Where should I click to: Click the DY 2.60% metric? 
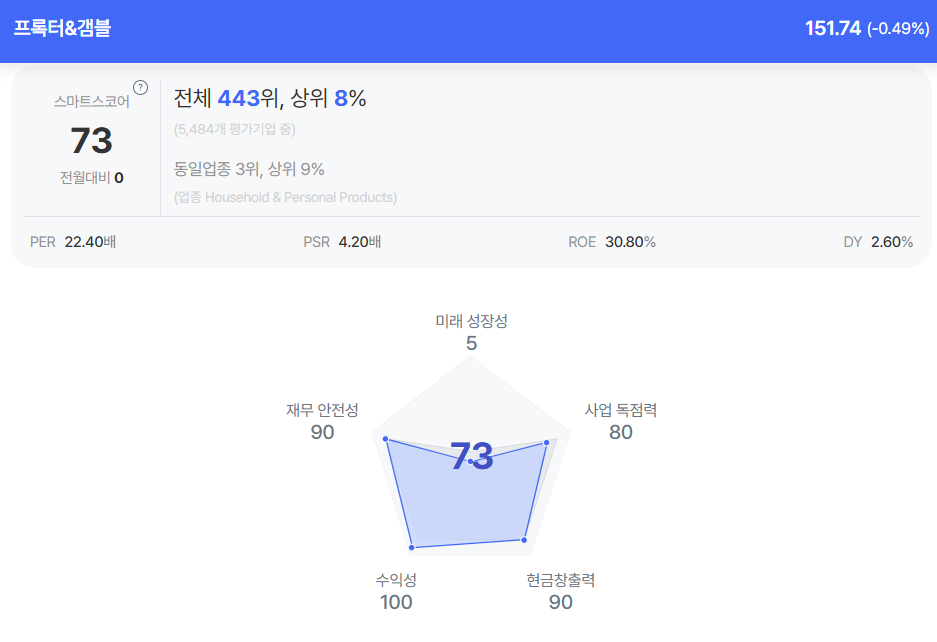point(878,242)
